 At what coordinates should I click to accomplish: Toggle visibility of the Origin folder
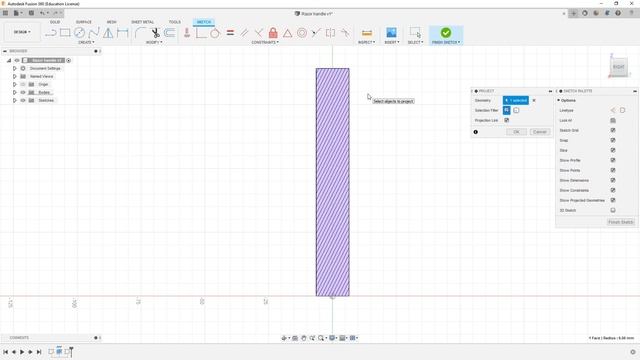point(23,84)
